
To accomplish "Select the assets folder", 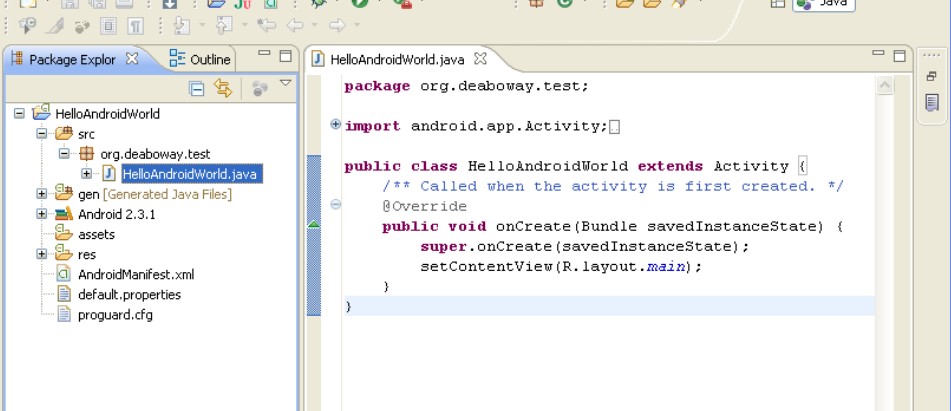I will 96,234.
